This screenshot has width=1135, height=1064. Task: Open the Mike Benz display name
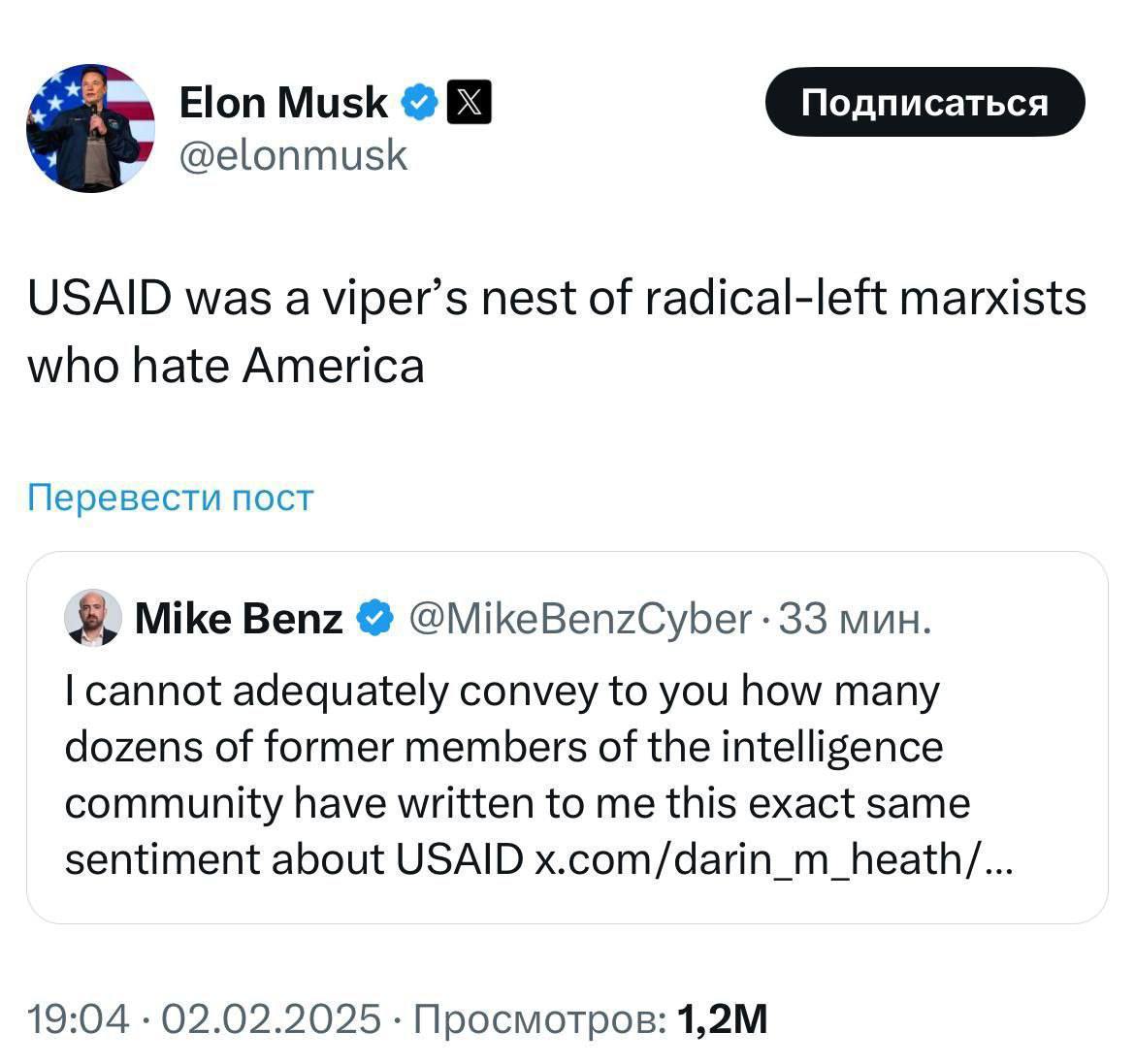238,618
